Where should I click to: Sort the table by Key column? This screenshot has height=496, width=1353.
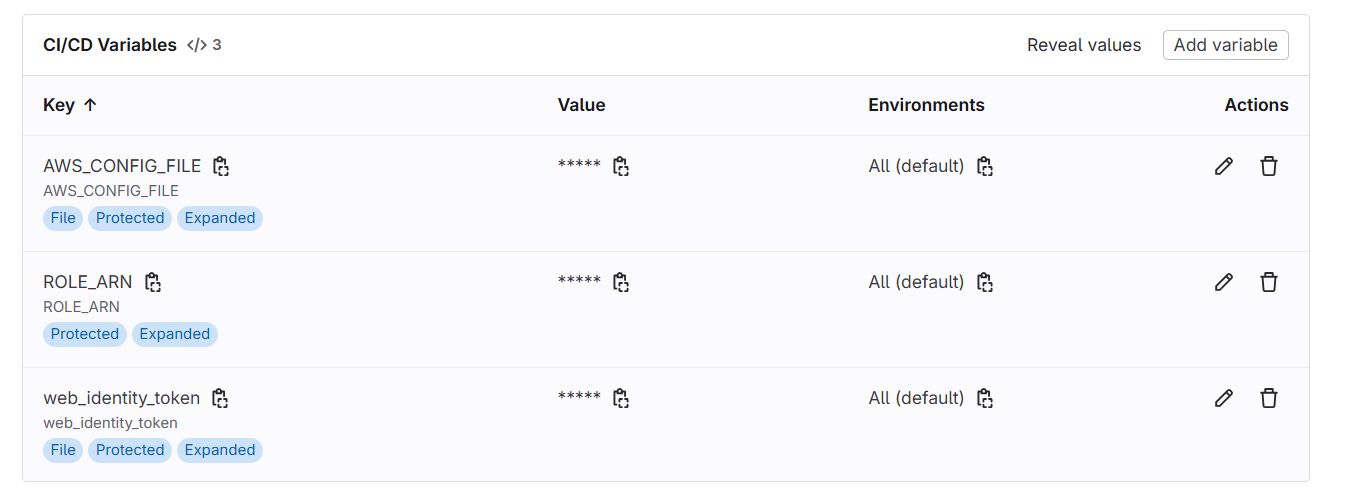pos(70,105)
